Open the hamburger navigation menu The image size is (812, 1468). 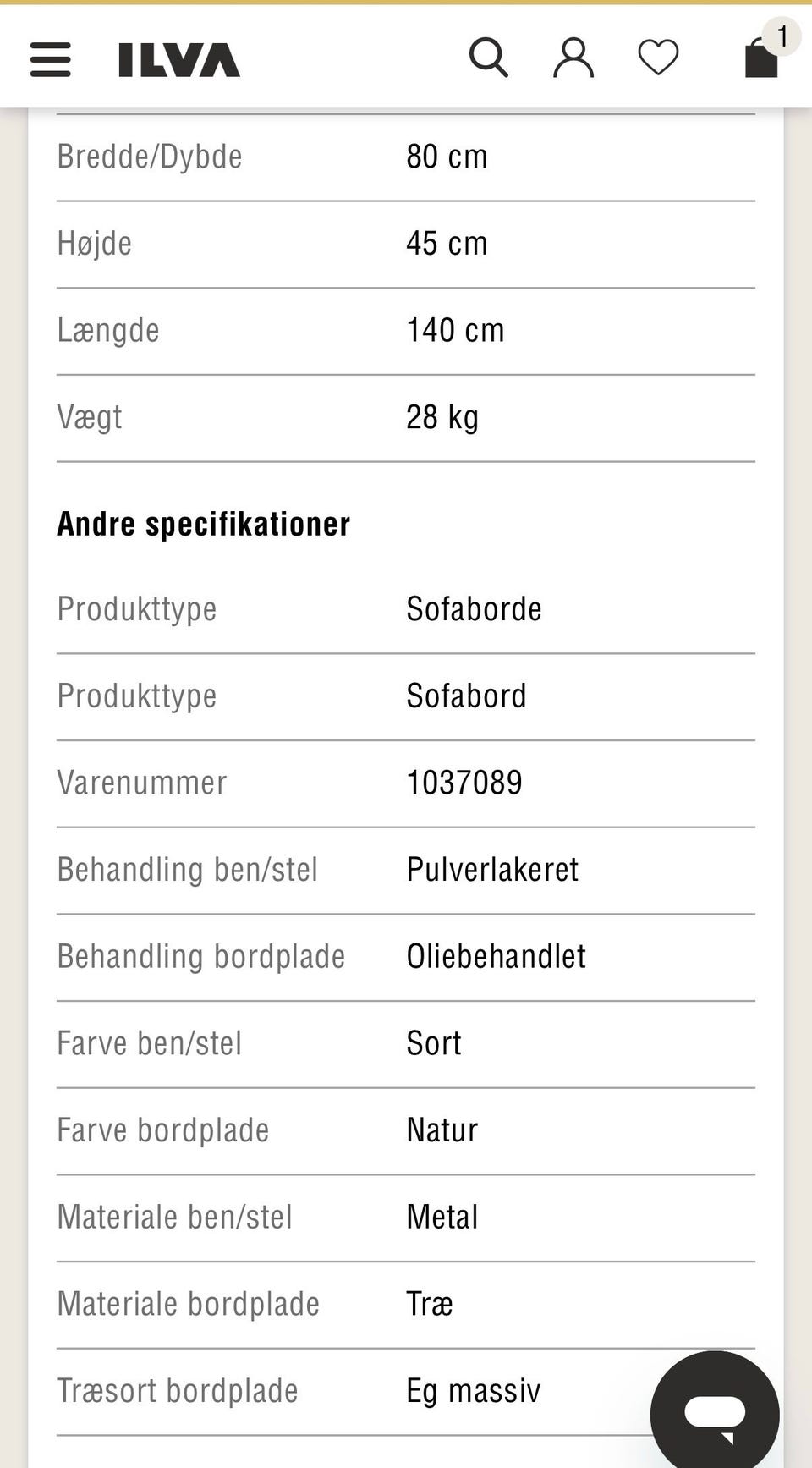50,59
